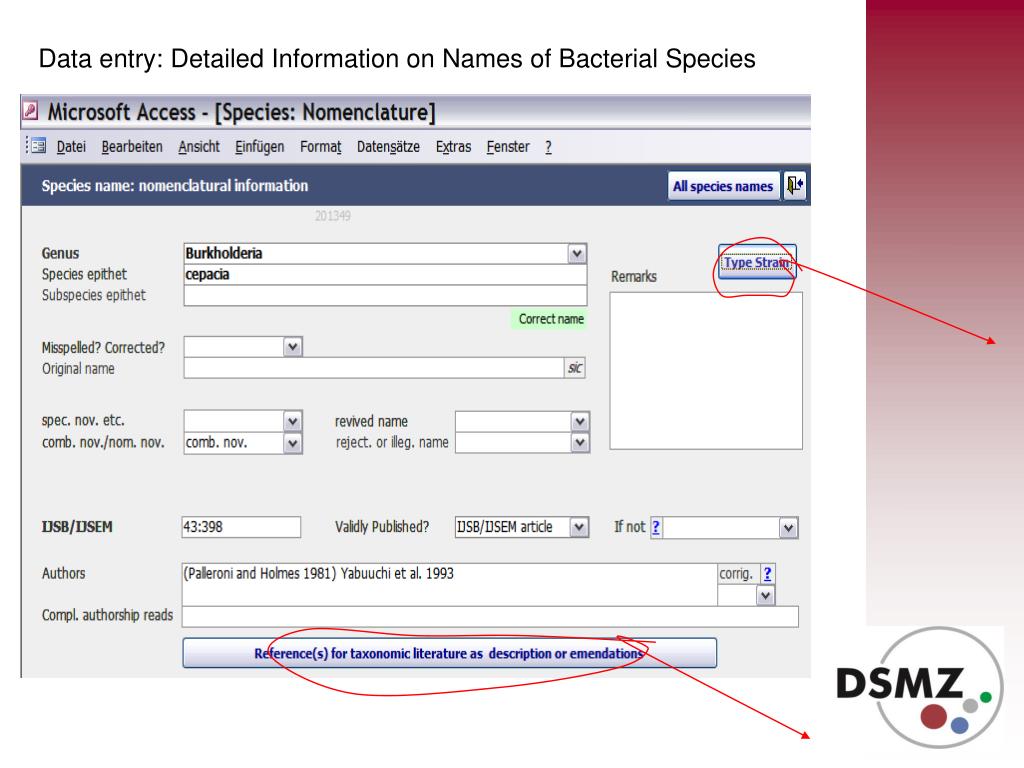Expand the If not dropdown

(x=788, y=528)
